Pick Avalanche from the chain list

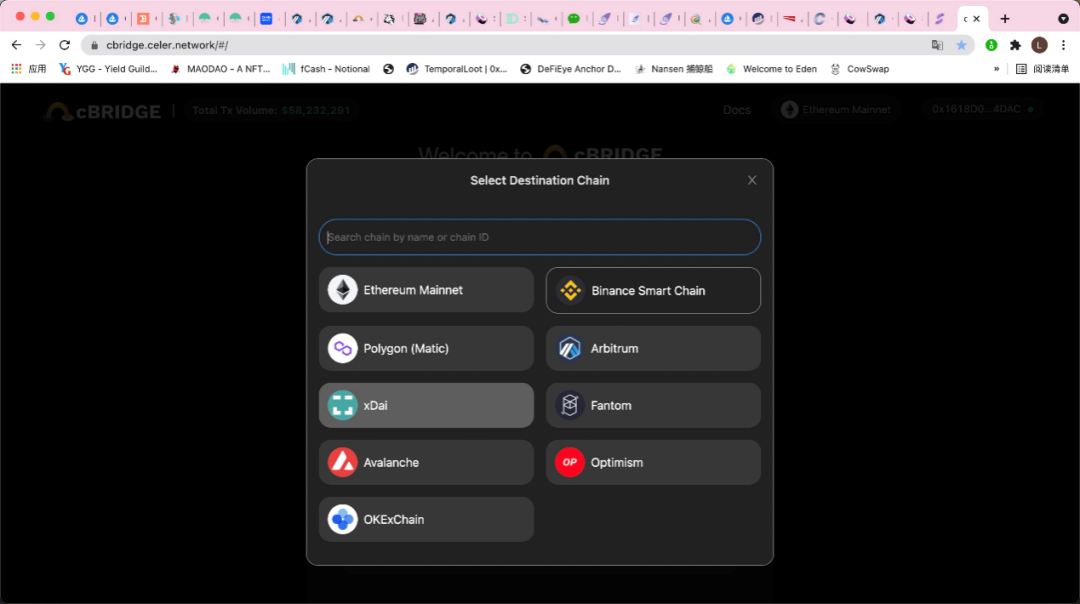tap(426, 462)
